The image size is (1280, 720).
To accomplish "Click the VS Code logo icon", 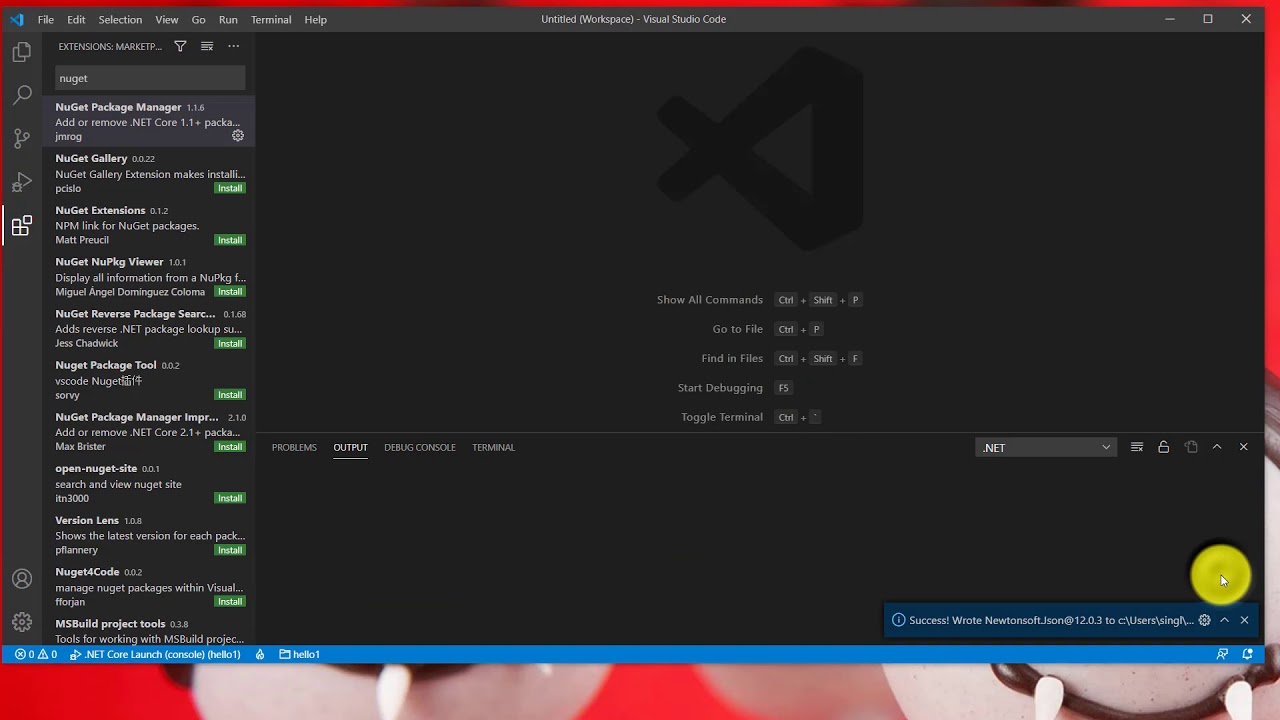I will pyautogui.click(x=17, y=19).
